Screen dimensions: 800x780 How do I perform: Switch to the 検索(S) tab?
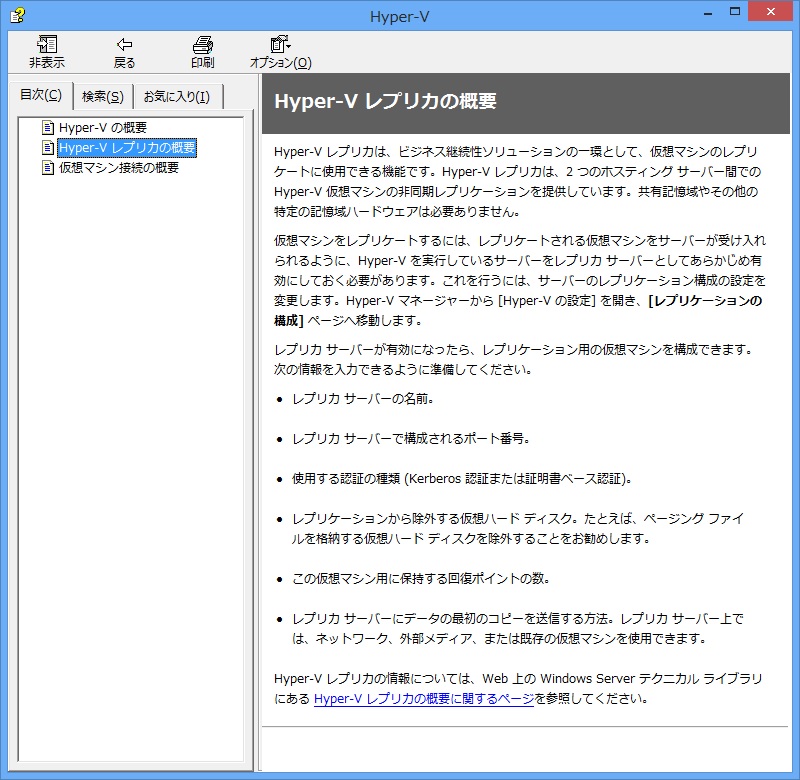pyautogui.click(x=103, y=96)
